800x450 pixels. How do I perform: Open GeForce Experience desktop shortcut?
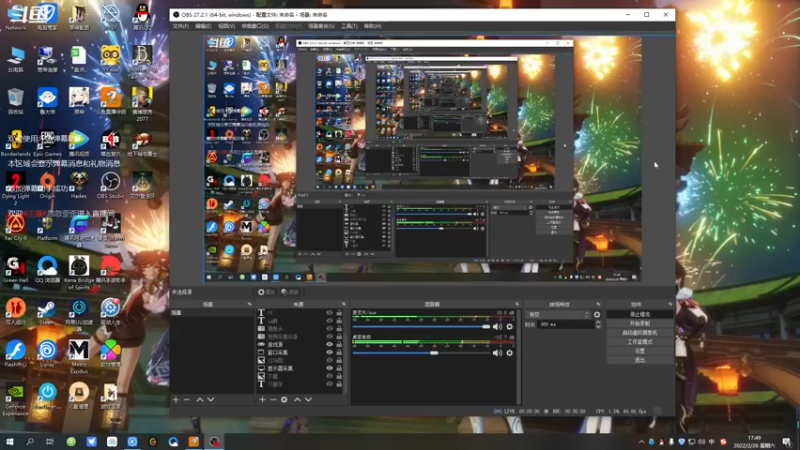click(x=15, y=400)
